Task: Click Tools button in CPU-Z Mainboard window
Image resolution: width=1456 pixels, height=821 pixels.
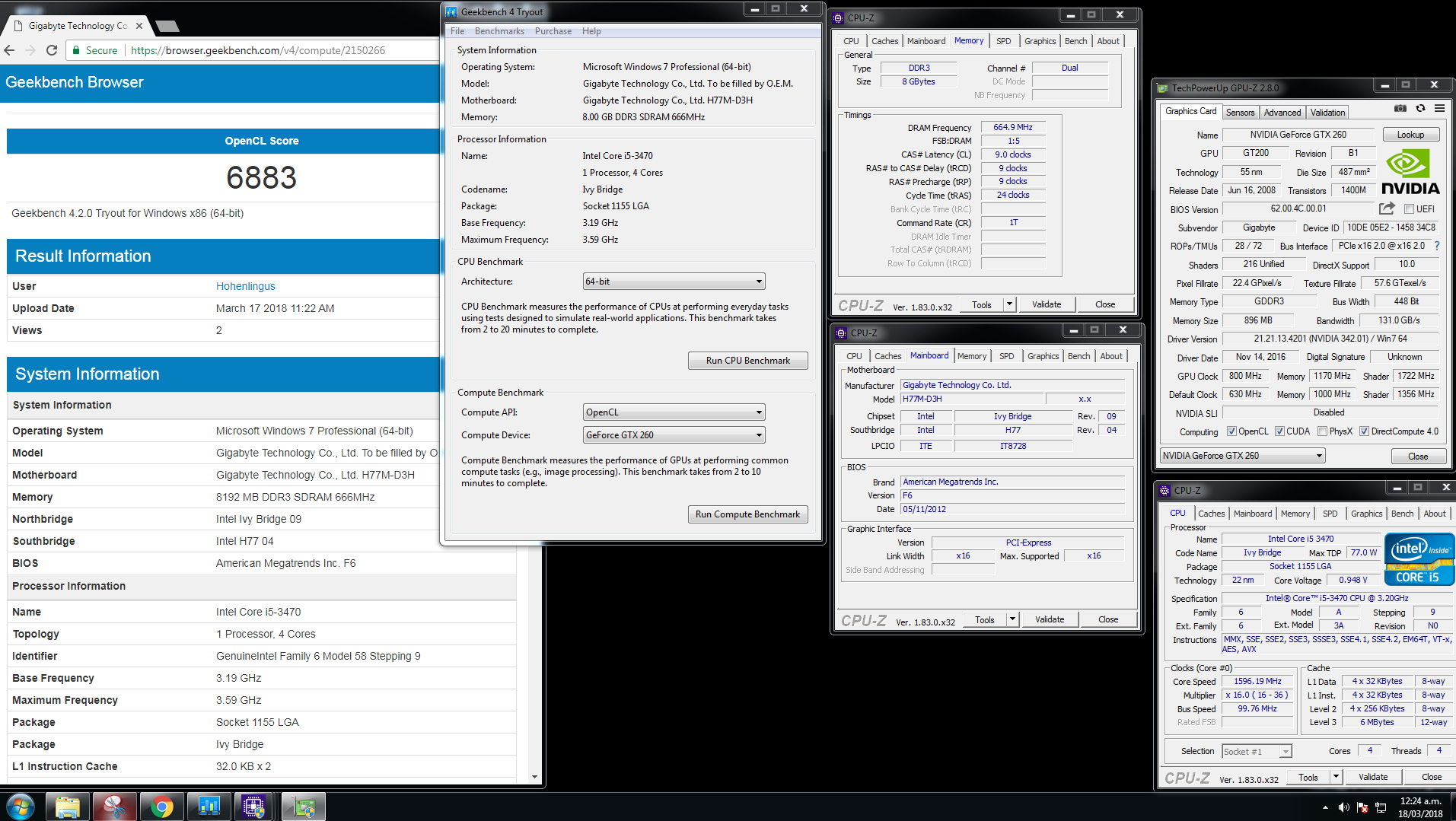Action: tap(985, 619)
